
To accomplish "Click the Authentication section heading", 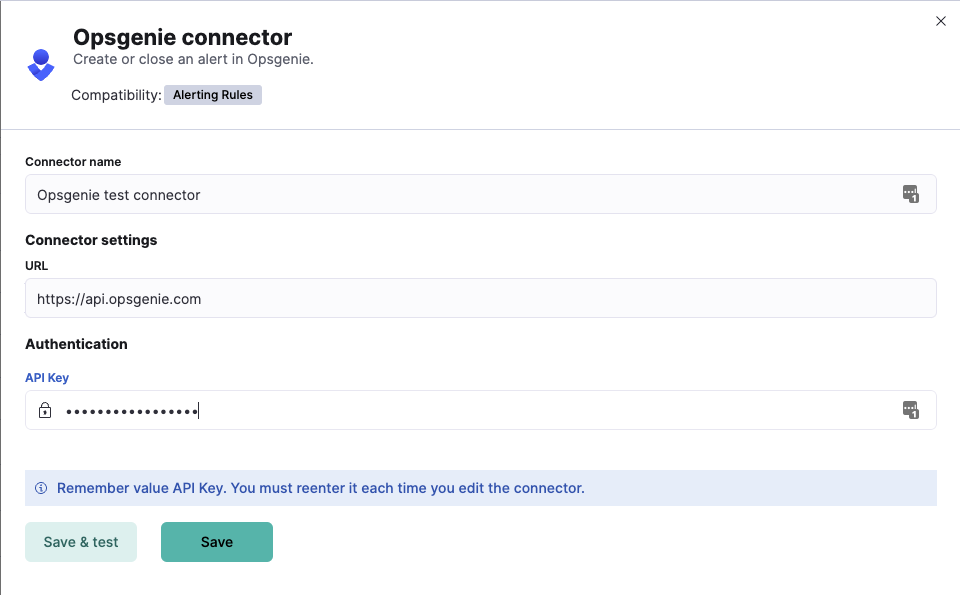I will click(x=76, y=344).
